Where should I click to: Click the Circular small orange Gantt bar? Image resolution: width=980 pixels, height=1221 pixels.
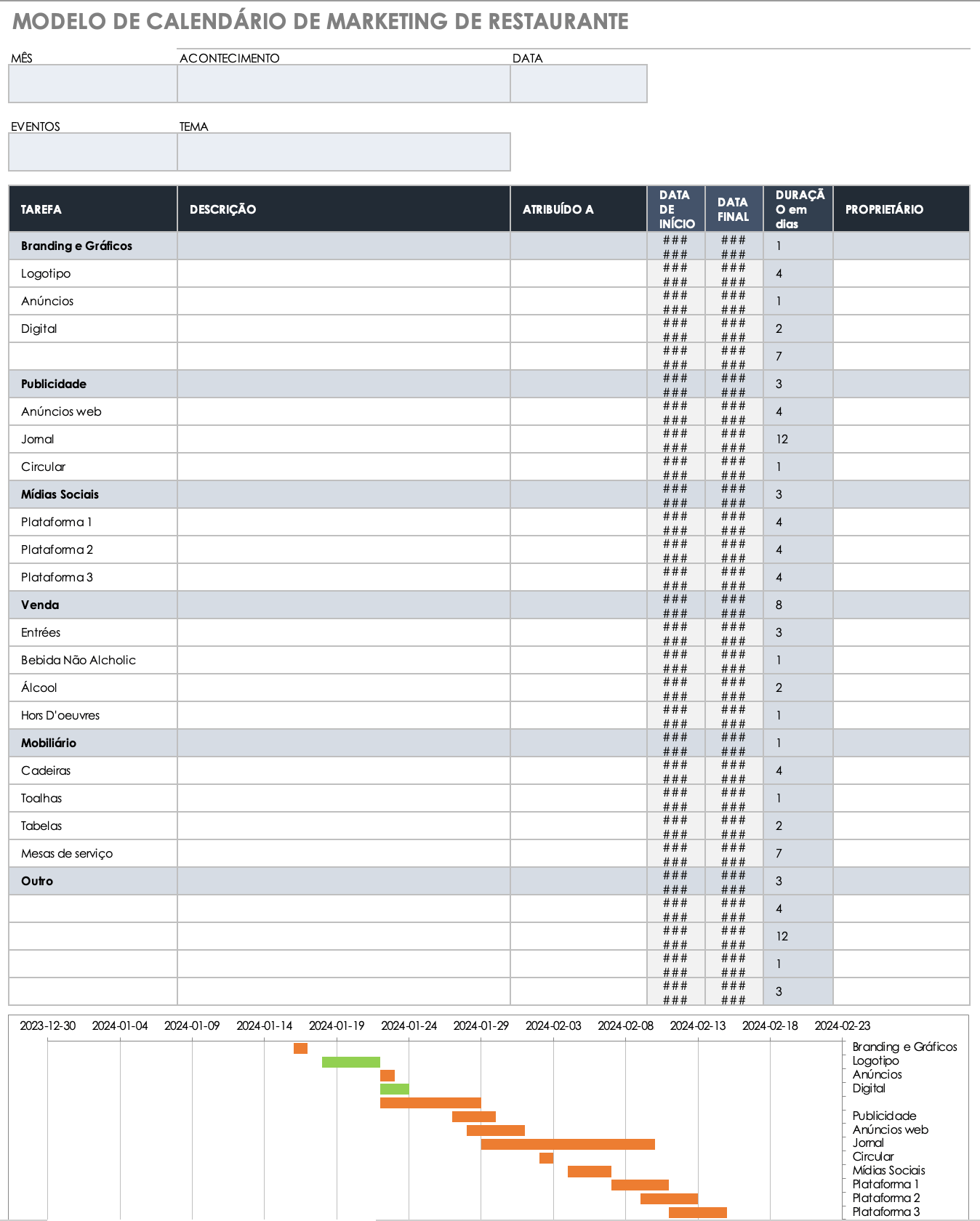(x=546, y=1158)
